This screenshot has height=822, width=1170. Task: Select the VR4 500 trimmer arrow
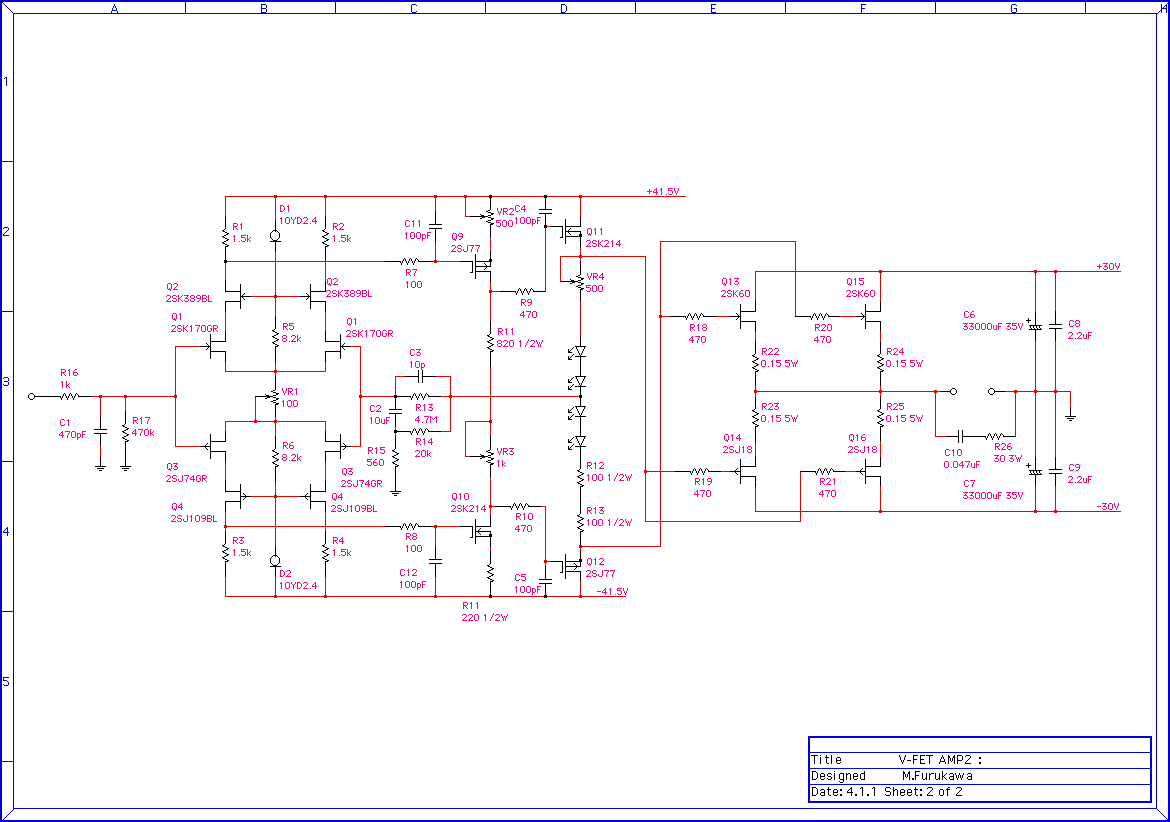pyautogui.click(x=573, y=281)
